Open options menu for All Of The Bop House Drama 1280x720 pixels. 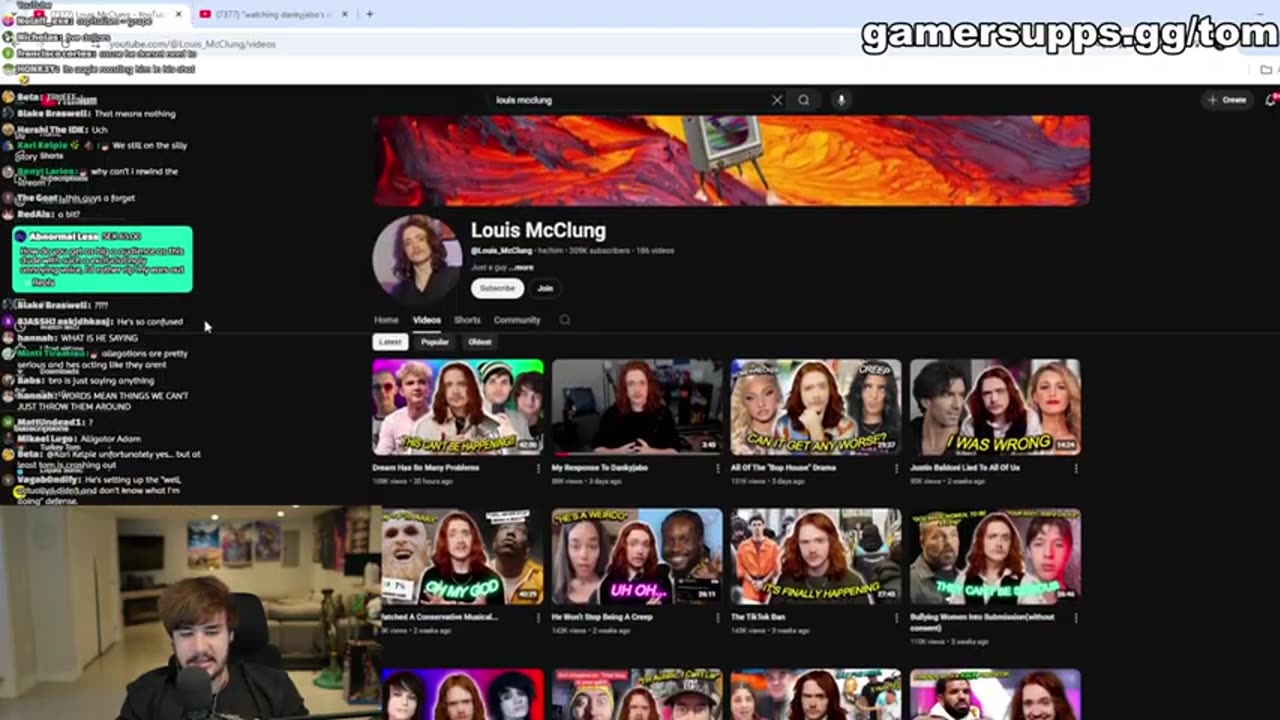[897, 468]
